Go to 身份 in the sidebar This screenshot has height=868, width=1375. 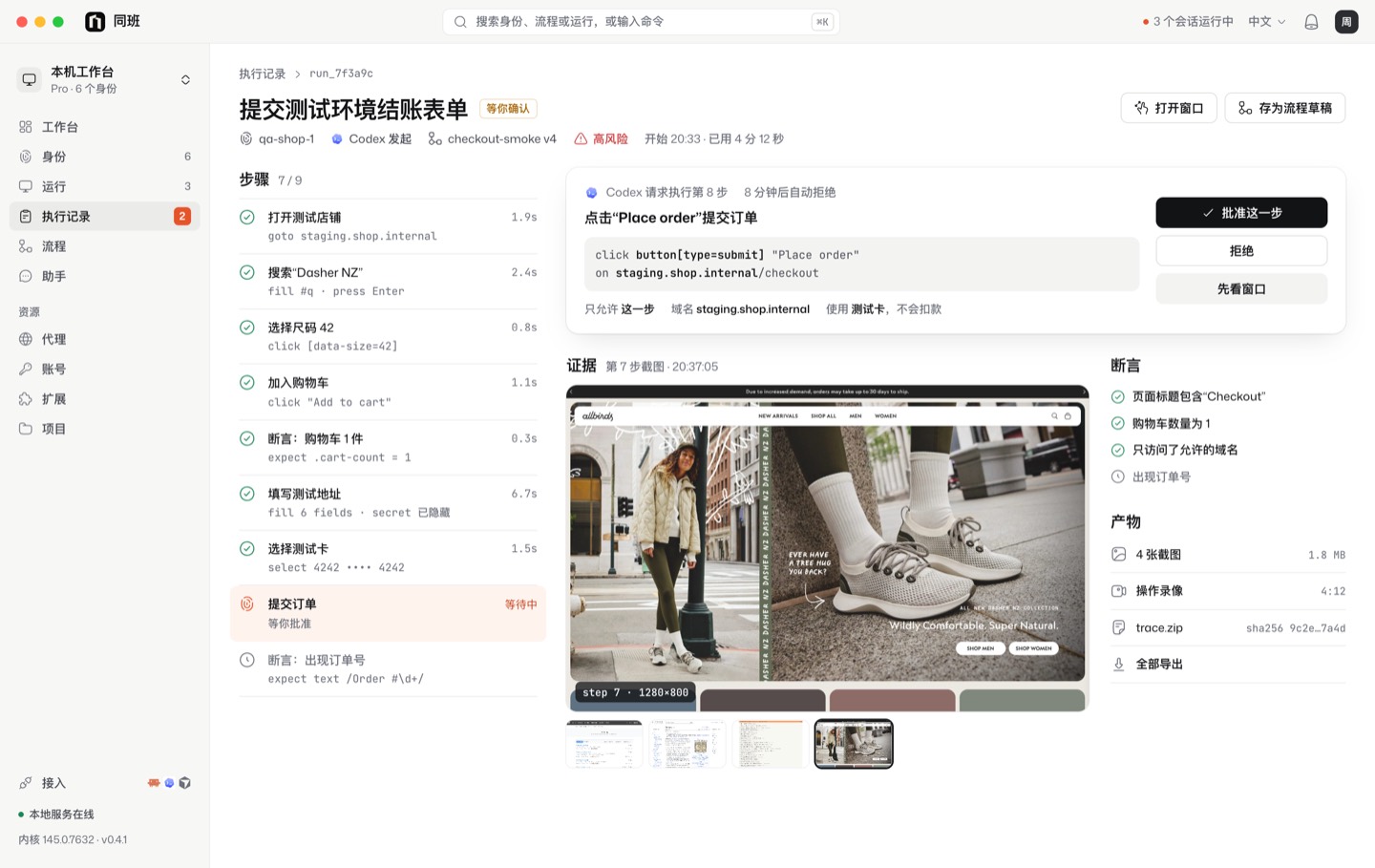point(105,157)
